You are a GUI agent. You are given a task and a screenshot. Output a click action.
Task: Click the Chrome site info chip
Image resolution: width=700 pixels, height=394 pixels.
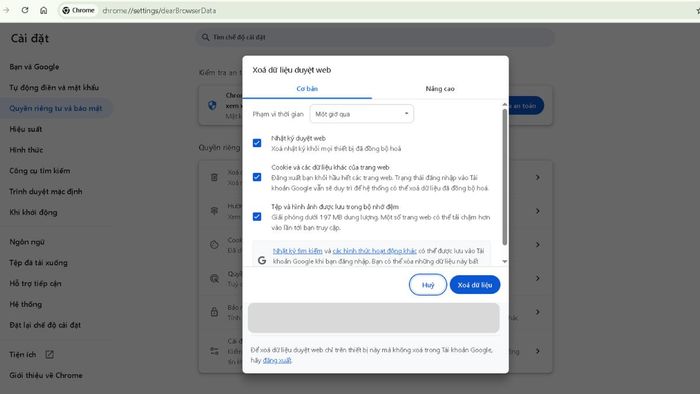79,10
